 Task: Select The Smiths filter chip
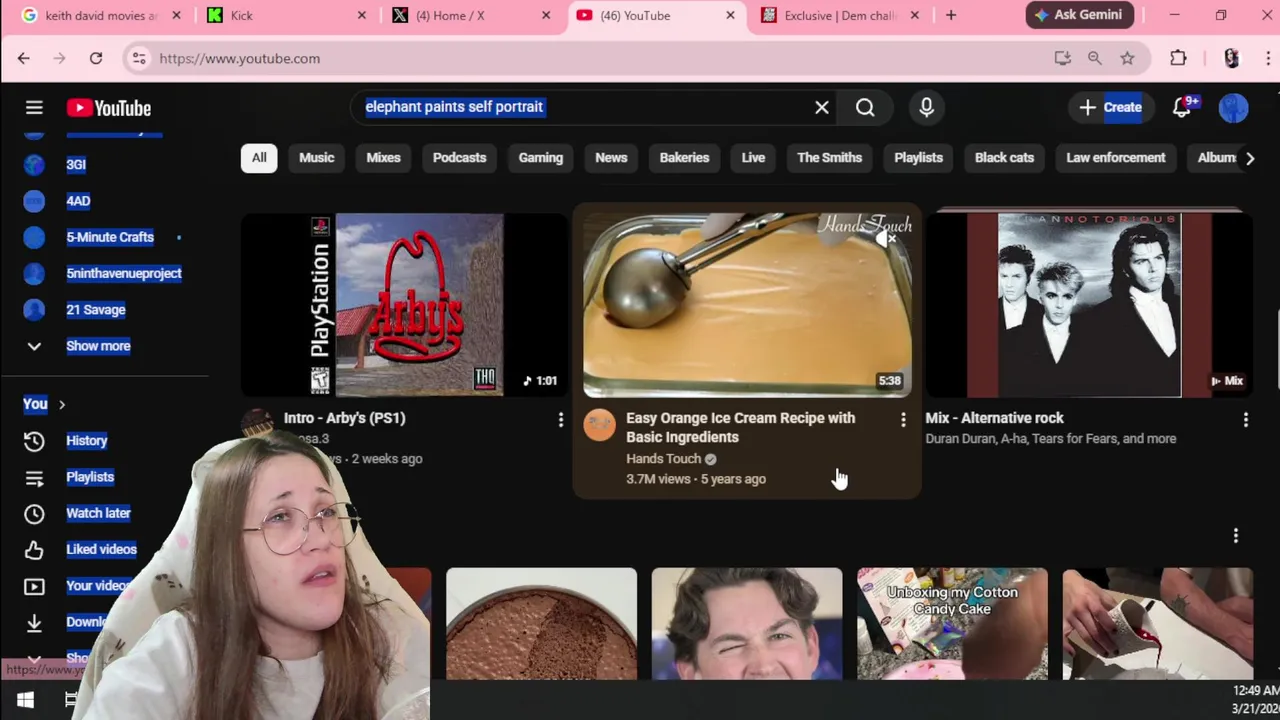[829, 157]
